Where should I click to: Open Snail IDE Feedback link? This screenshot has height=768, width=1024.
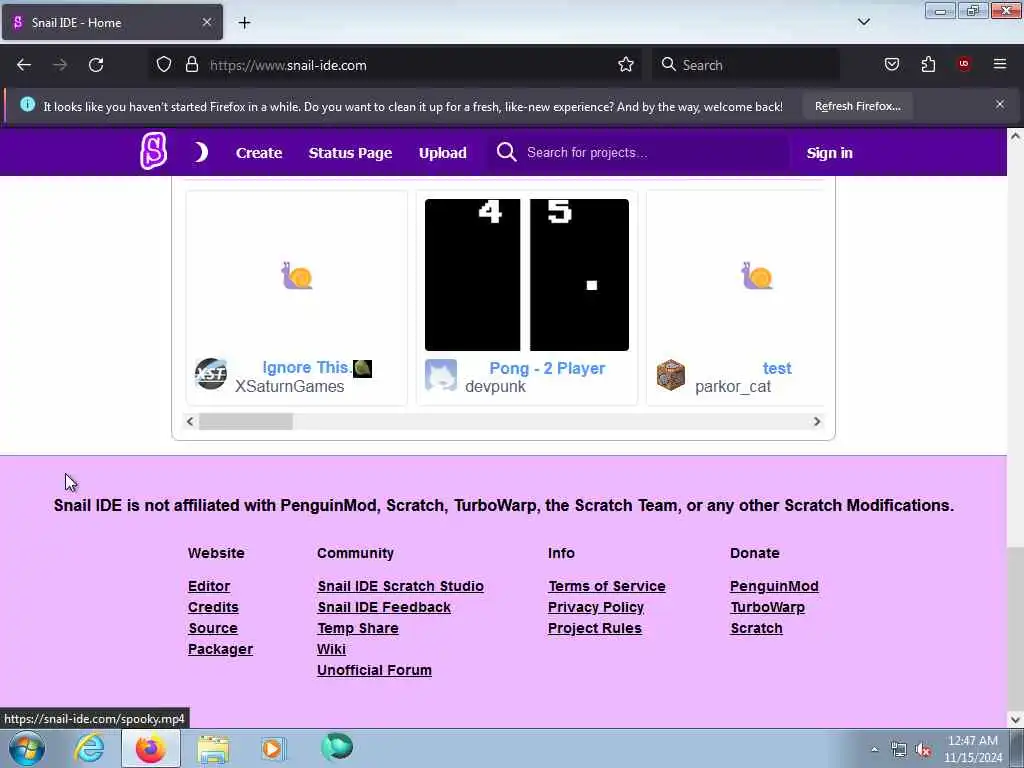384,607
